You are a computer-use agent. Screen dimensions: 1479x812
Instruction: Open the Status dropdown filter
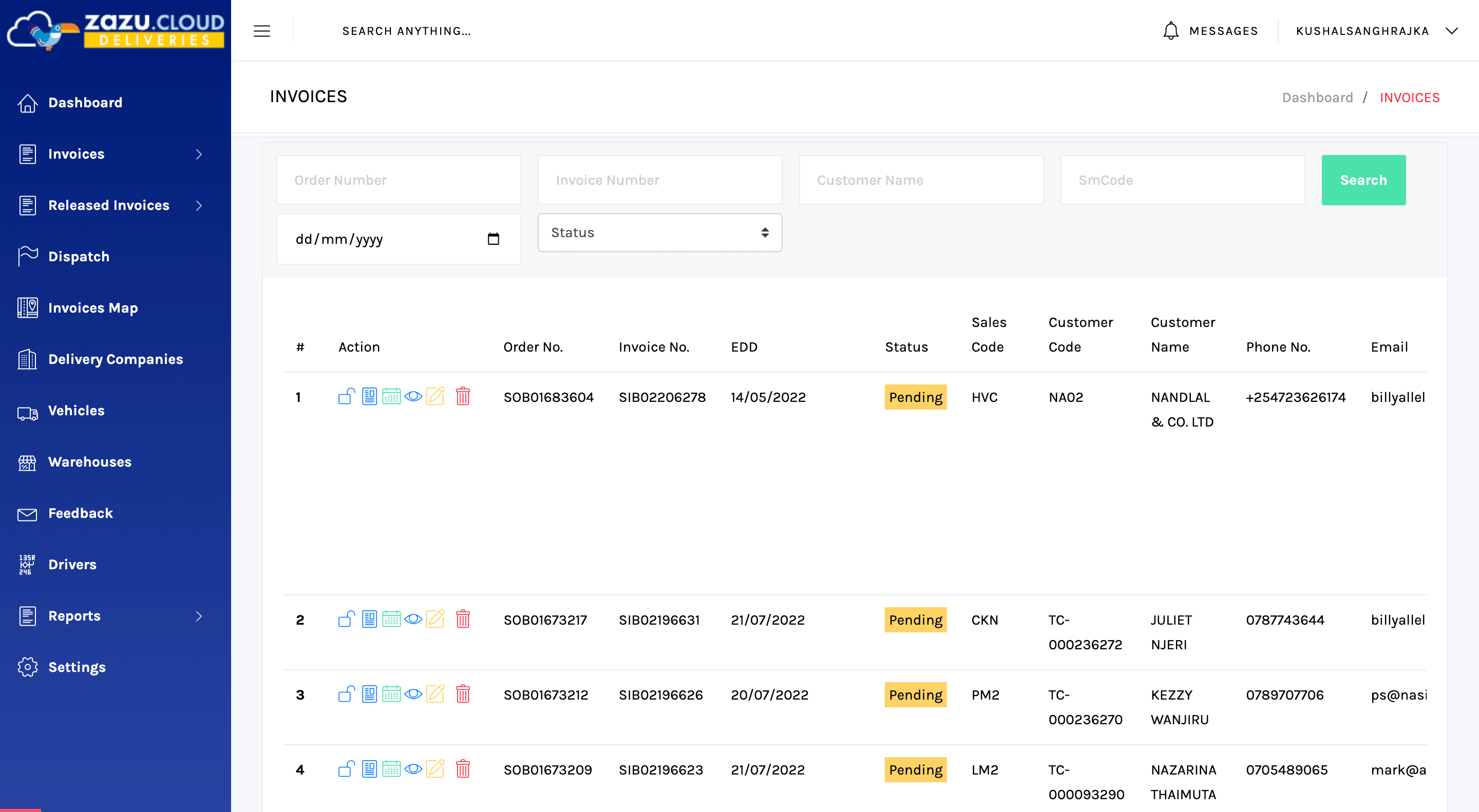tap(660, 233)
